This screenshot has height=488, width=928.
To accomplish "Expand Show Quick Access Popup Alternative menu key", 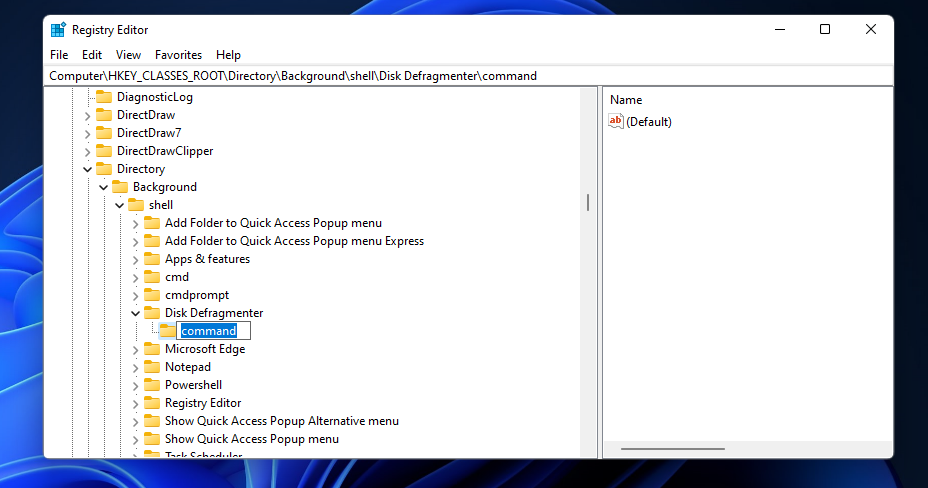I will (x=136, y=422).
